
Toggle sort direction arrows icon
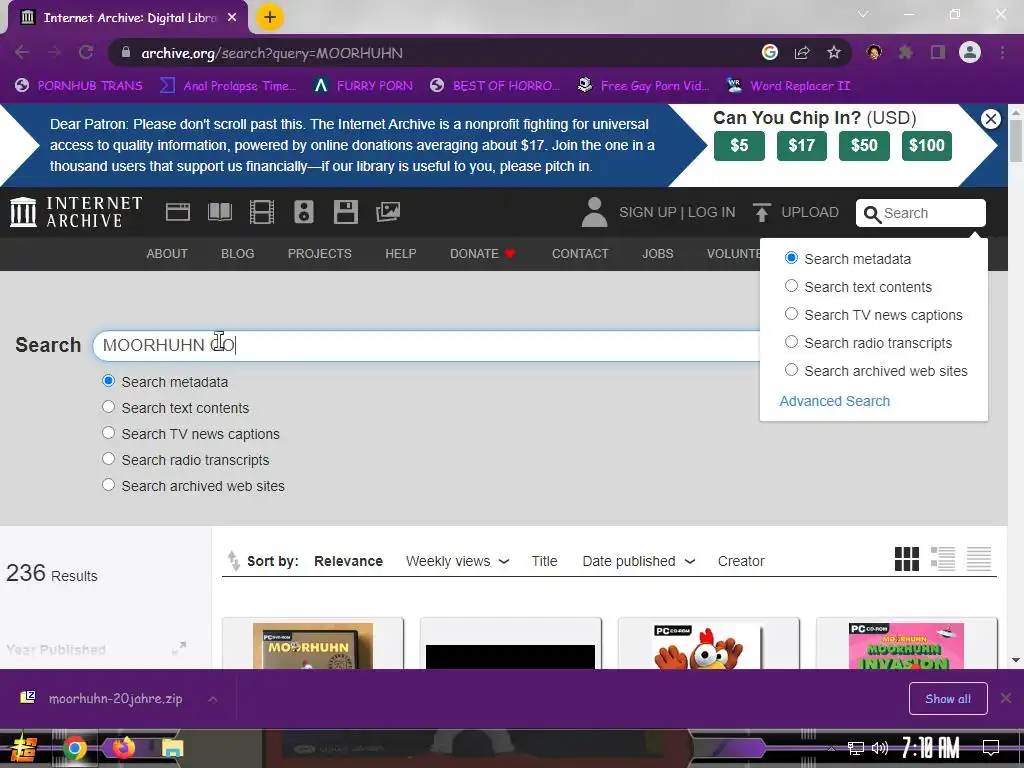coord(233,561)
